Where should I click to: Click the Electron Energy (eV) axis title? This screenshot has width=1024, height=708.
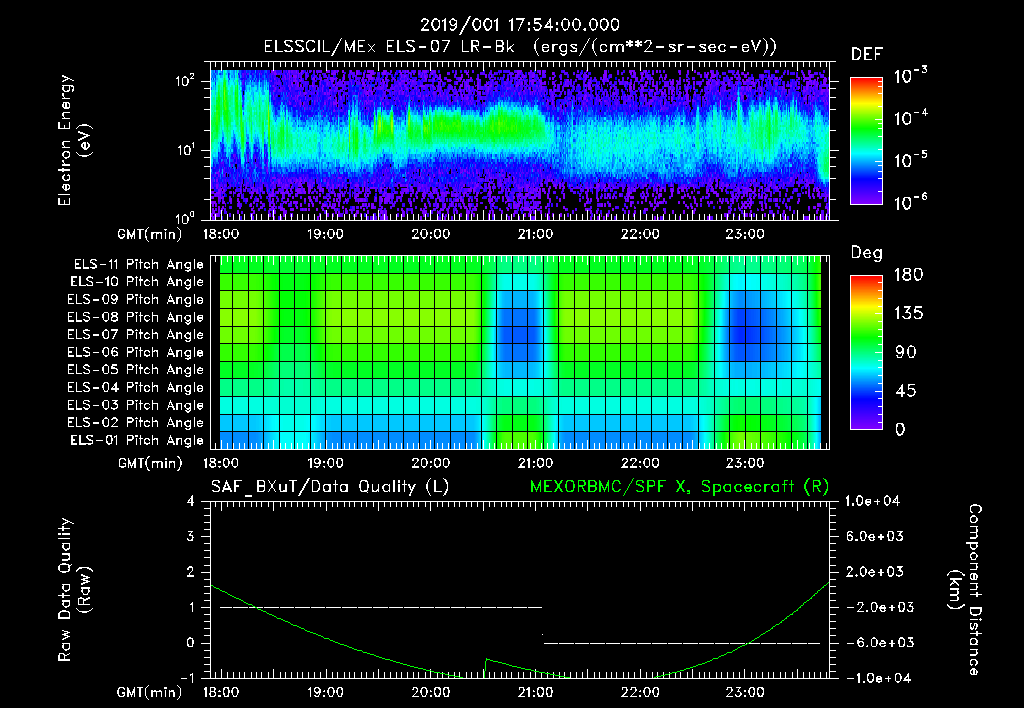(74, 140)
